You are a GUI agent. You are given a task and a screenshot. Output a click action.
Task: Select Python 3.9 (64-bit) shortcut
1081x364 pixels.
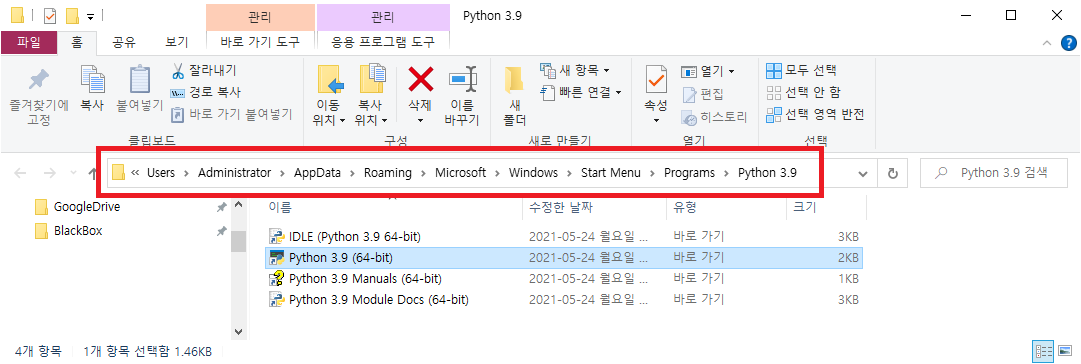pos(564,258)
